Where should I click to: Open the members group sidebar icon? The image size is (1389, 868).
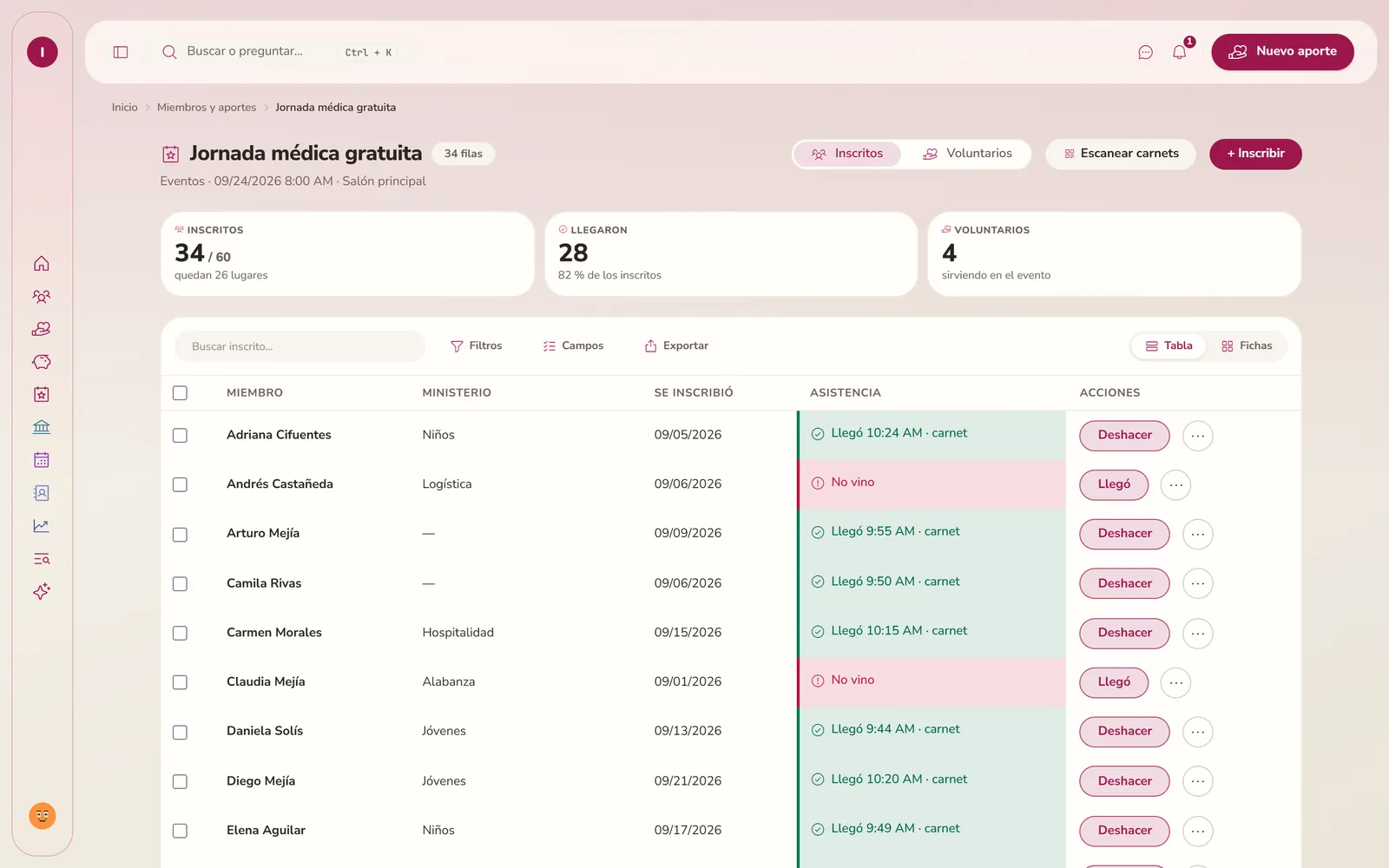pyautogui.click(x=42, y=296)
